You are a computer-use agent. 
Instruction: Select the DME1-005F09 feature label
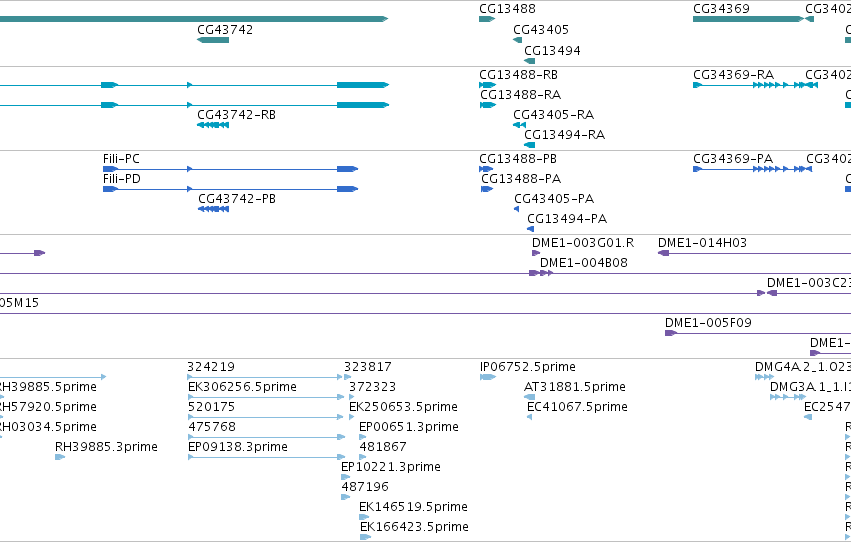(708, 323)
